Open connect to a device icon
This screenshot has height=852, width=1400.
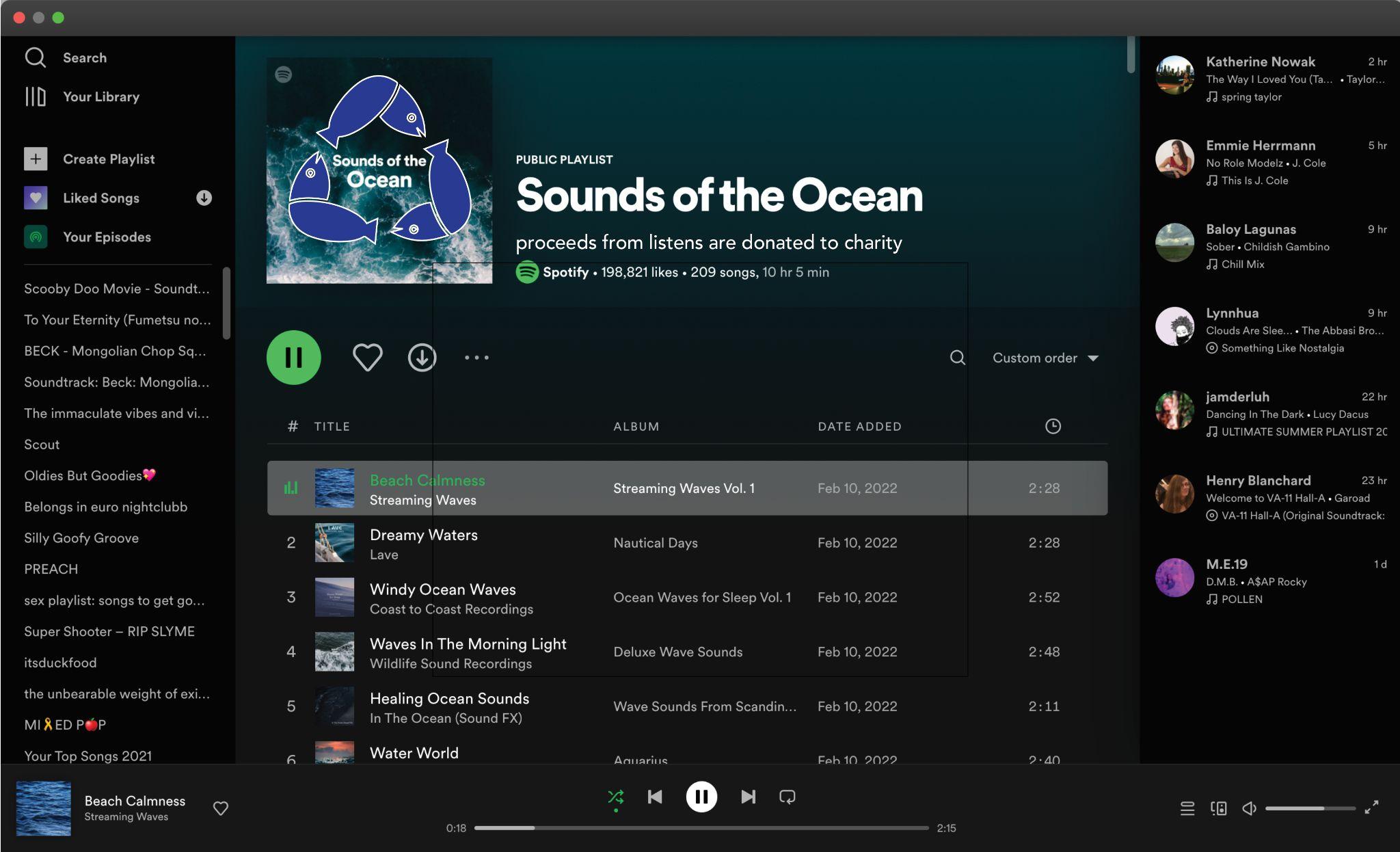1218,808
